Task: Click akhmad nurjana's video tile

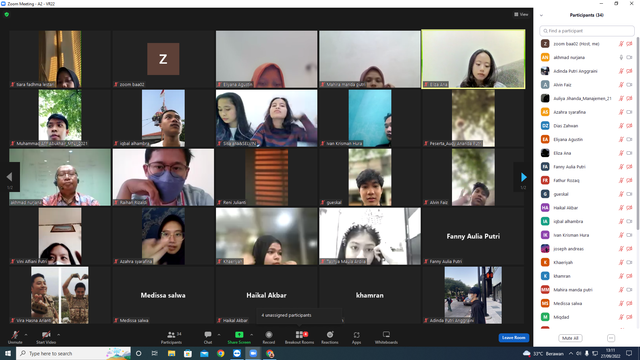Action: [x=60, y=177]
